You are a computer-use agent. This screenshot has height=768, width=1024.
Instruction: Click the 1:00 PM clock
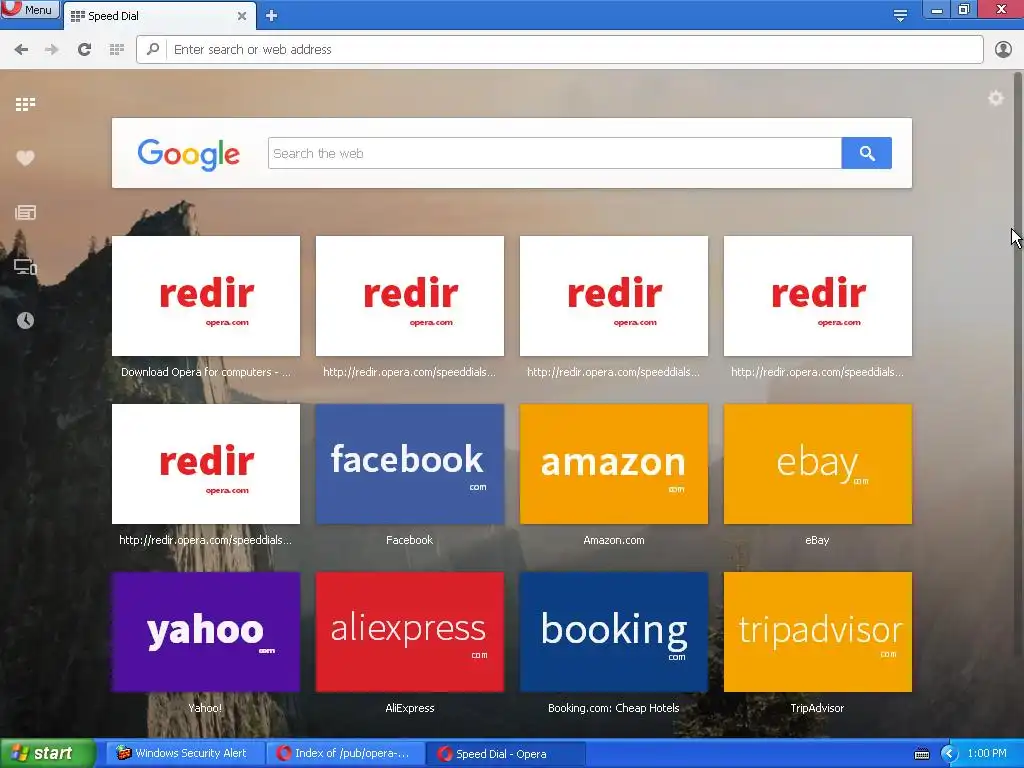pos(987,753)
